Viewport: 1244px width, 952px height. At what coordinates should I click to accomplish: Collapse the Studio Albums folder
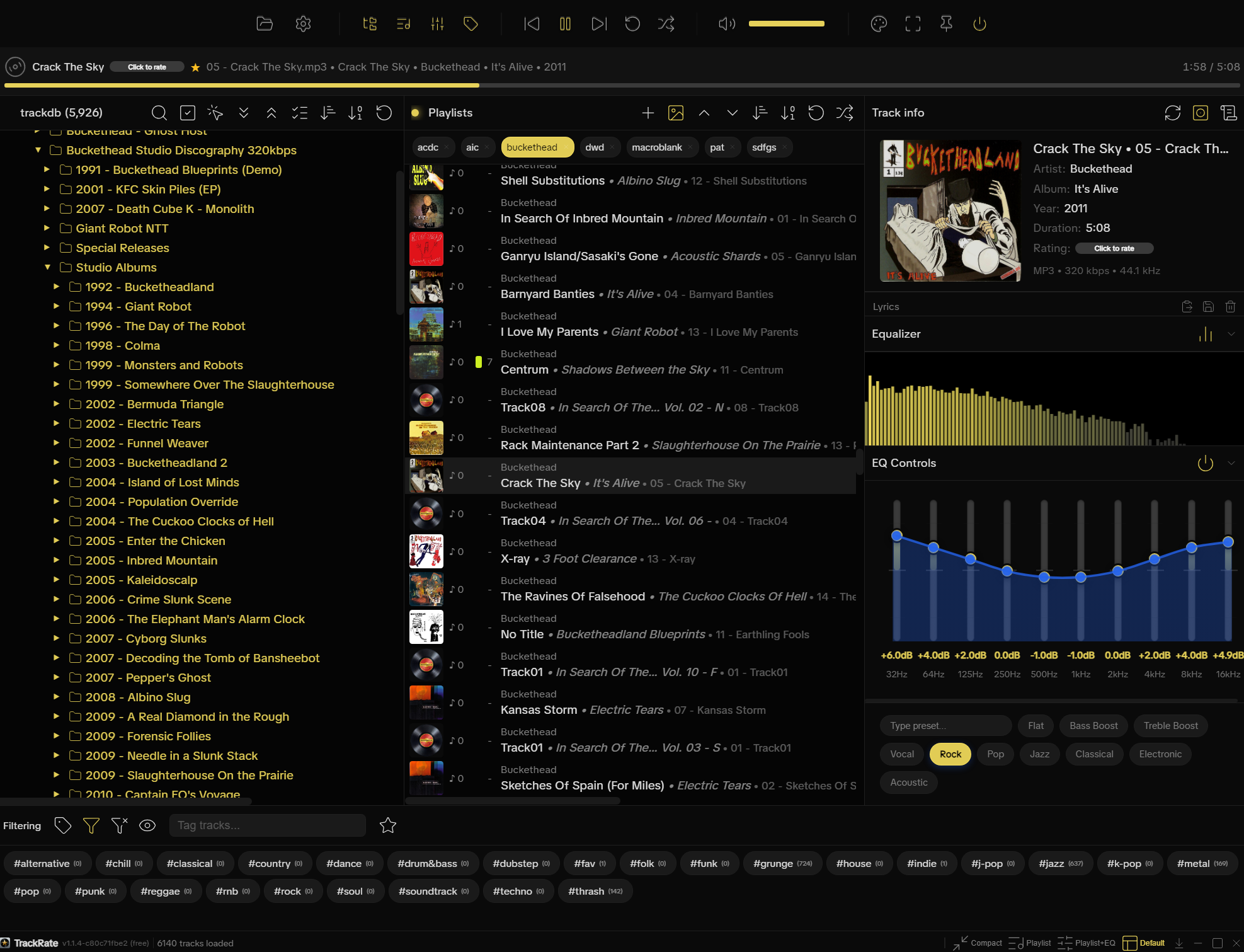pyautogui.click(x=48, y=267)
